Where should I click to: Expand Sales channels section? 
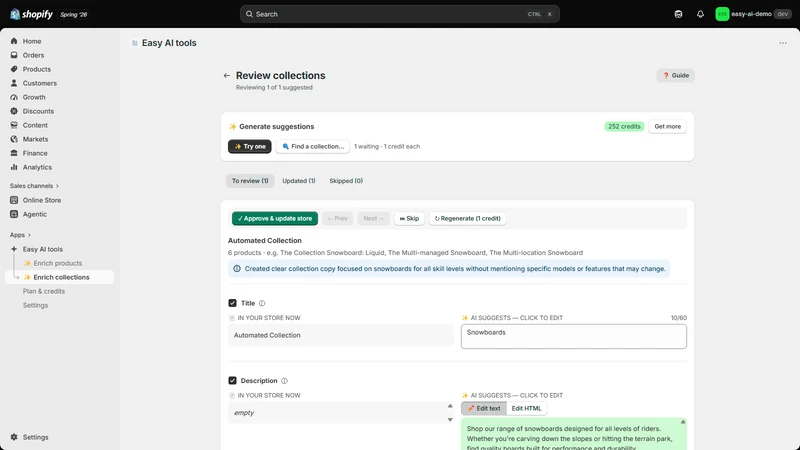[x=34, y=186]
